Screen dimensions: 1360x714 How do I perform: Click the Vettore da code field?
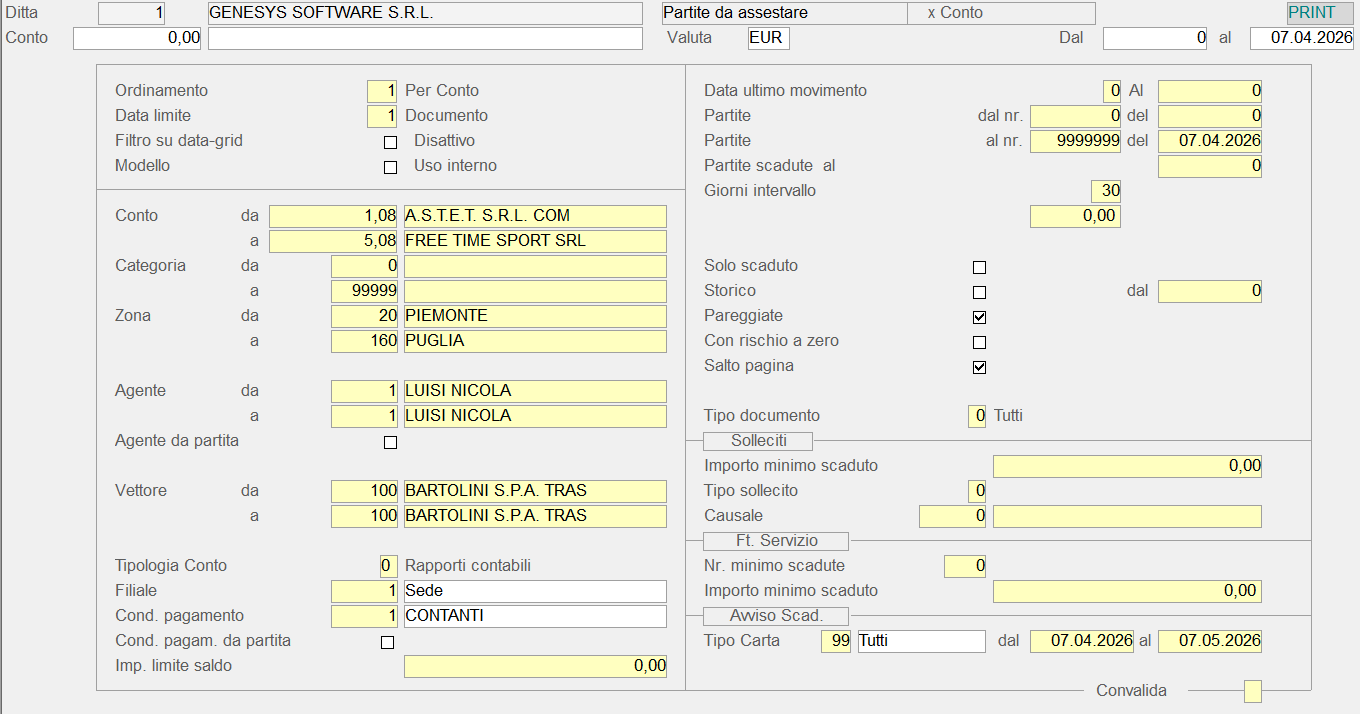(364, 491)
